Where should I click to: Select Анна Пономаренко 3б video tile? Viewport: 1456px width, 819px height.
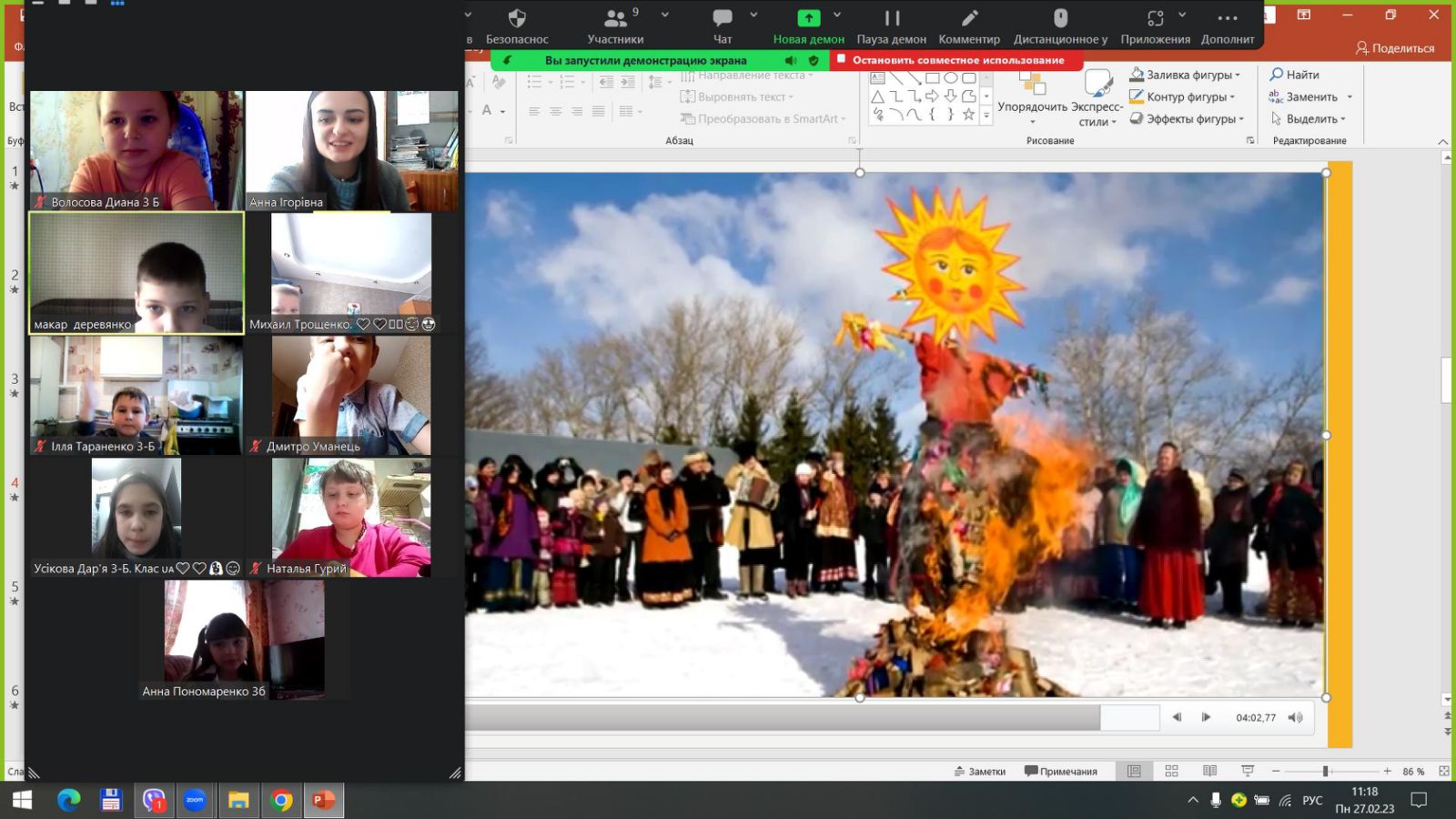click(x=244, y=639)
